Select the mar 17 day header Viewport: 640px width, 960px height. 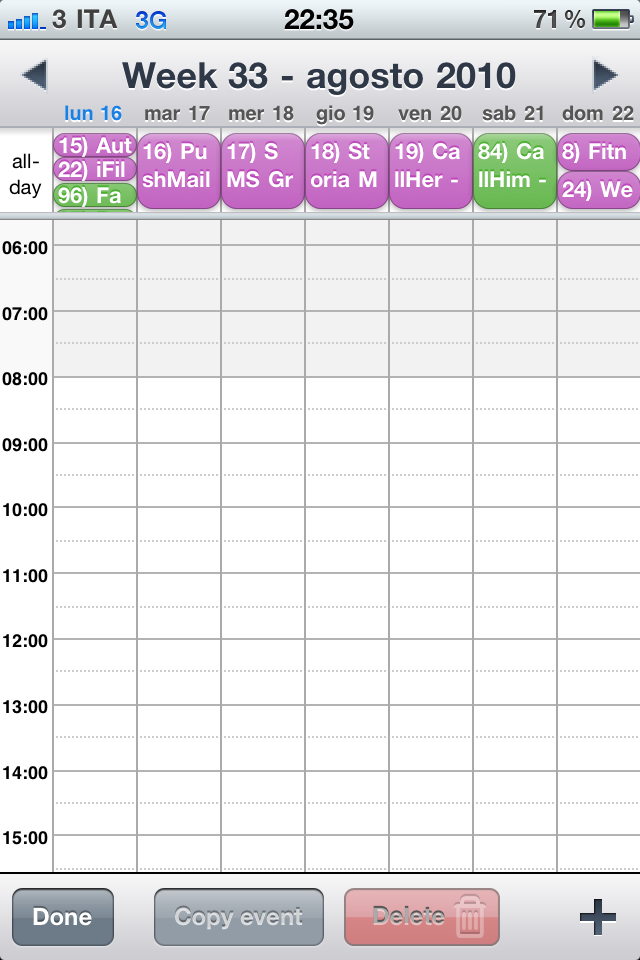[177, 114]
